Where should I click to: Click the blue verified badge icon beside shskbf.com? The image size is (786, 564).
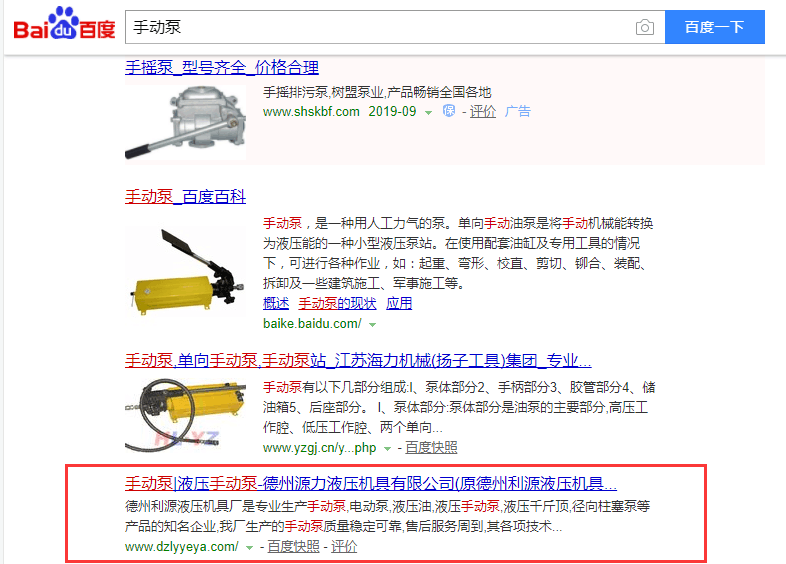pos(449,111)
